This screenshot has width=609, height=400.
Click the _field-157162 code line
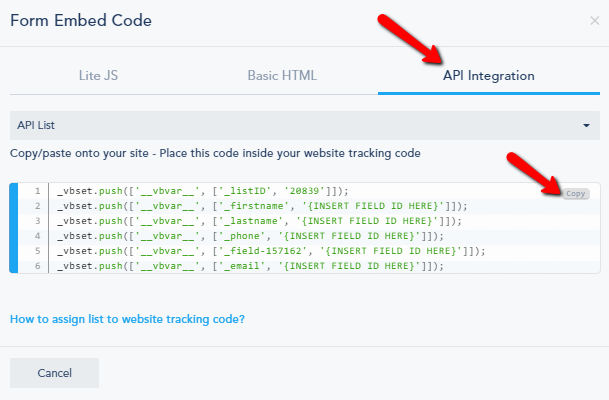point(270,250)
